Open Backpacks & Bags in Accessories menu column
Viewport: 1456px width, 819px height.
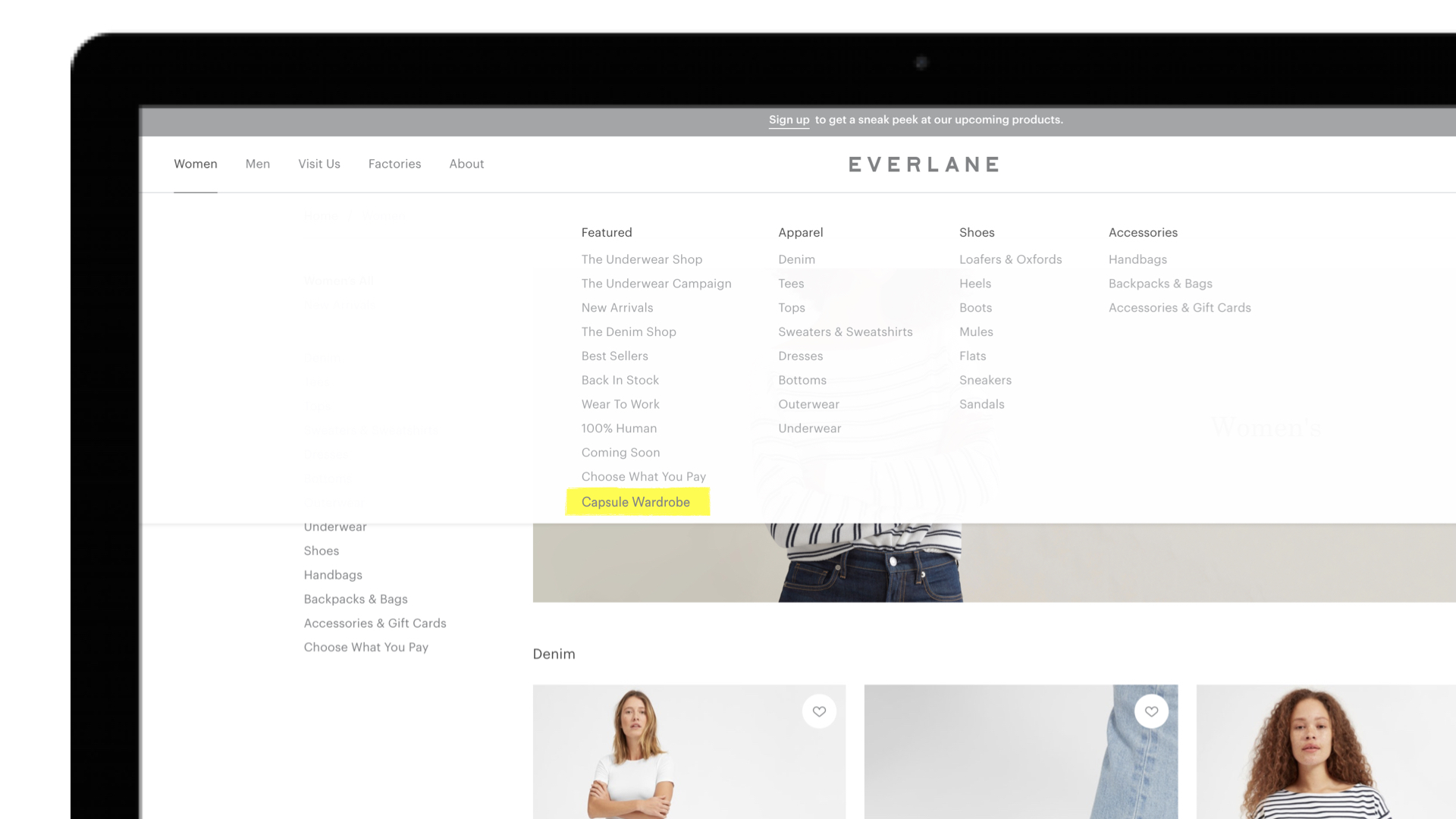pyautogui.click(x=1160, y=284)
